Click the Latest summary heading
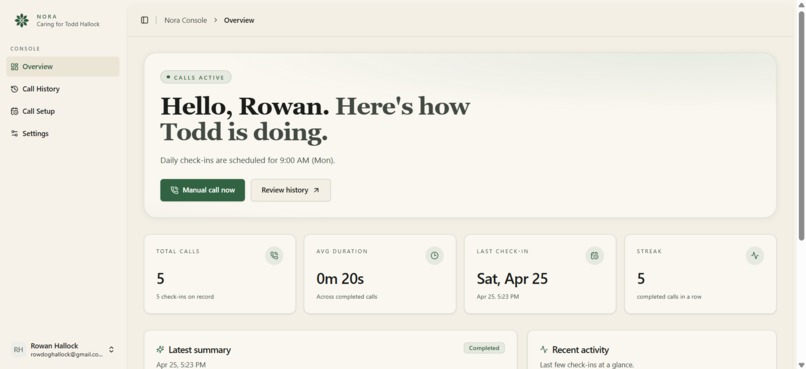The image size is (806, 369). point(199,350)
